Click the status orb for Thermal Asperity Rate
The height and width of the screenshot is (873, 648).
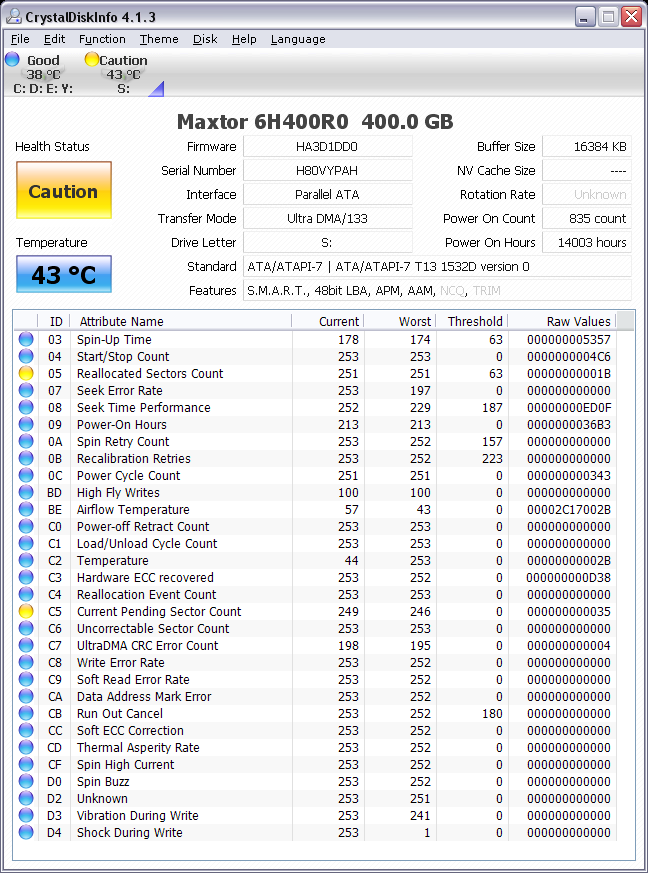26,747
